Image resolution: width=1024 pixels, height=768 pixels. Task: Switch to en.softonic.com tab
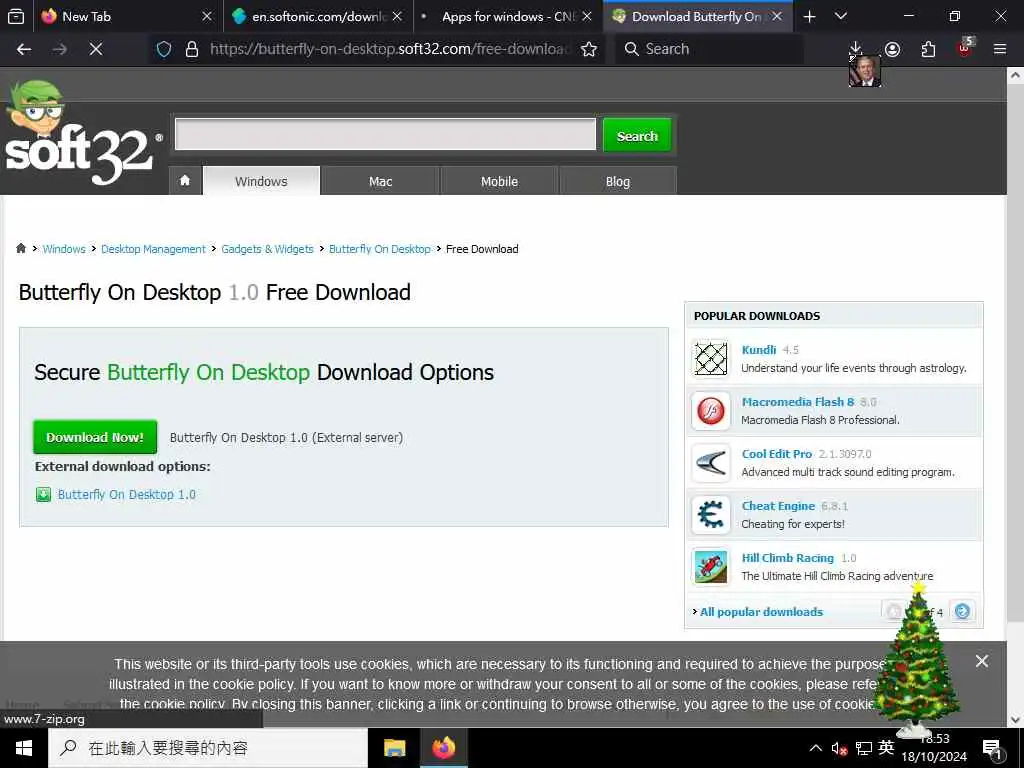click(x=319, y=16)
